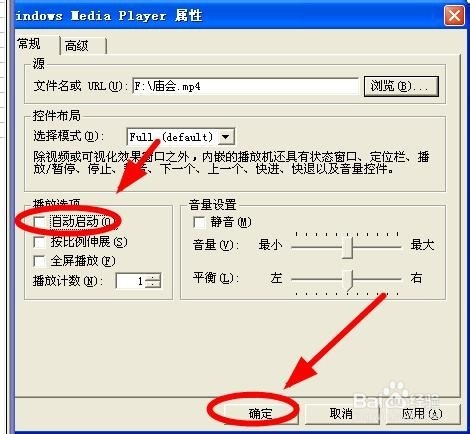The height and width of the screenshot is (434, 470).
Task: Close the Windows Media Player 属性 dialog
Action: pos(454,16)
